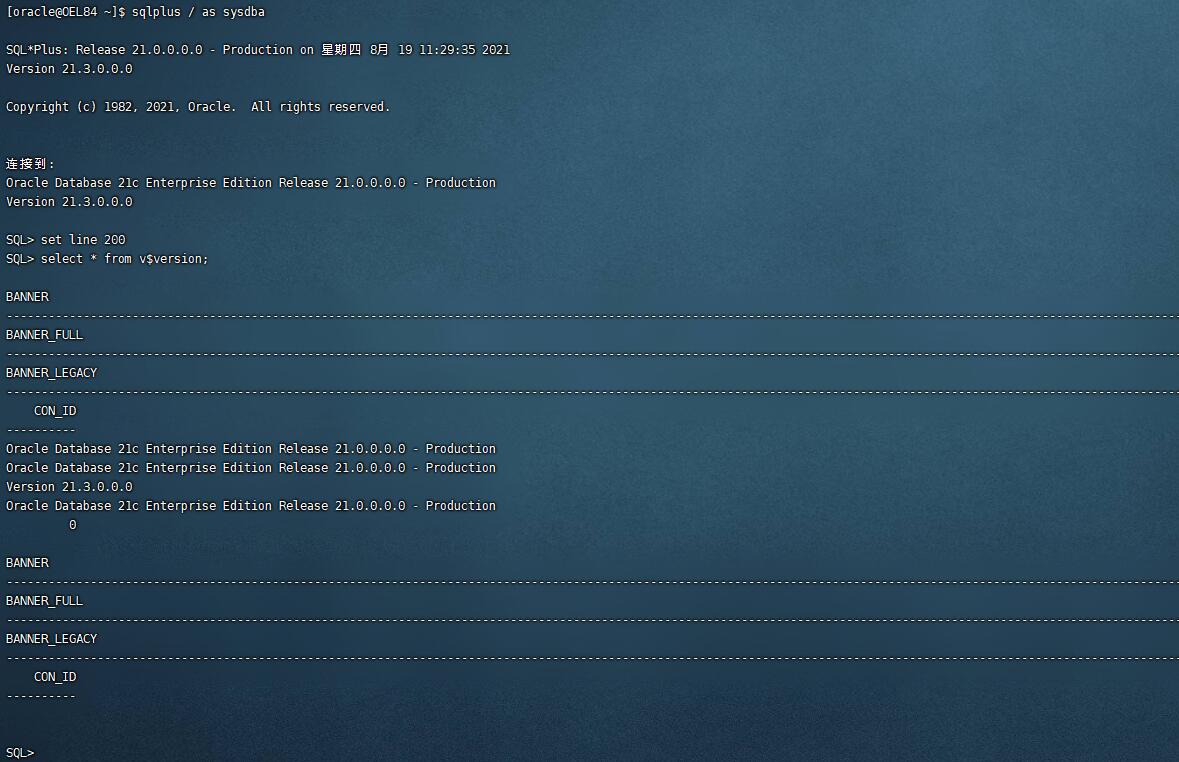Image resolution: width=1179 pixels, height=762 pixels.
Task: Click the Oracle Database line just under '连接到:'
Action: click(250, 183)
